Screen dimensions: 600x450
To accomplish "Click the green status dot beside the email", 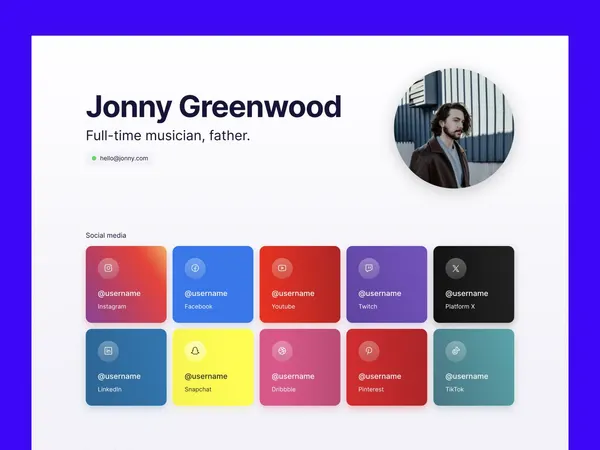I will [x=94, y=158].
